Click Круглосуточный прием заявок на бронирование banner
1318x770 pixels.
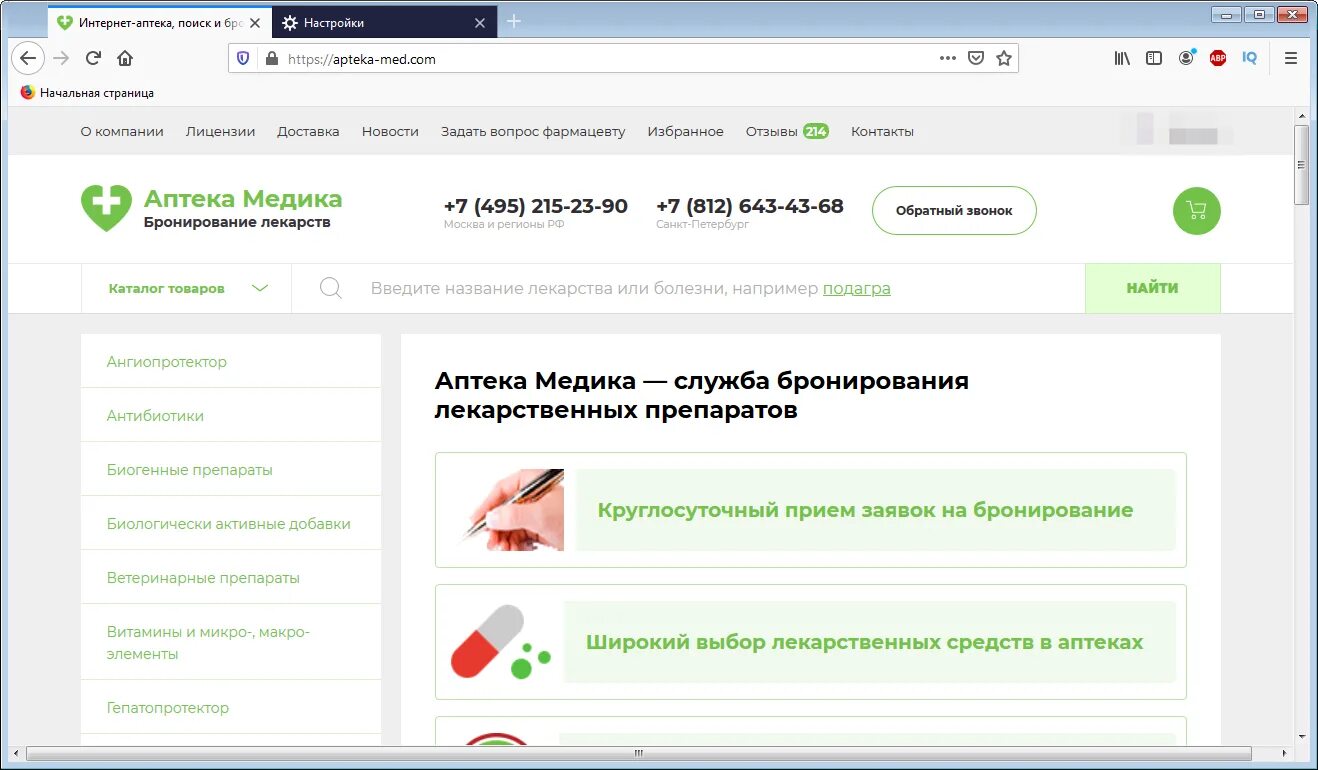tap(811, 510)
